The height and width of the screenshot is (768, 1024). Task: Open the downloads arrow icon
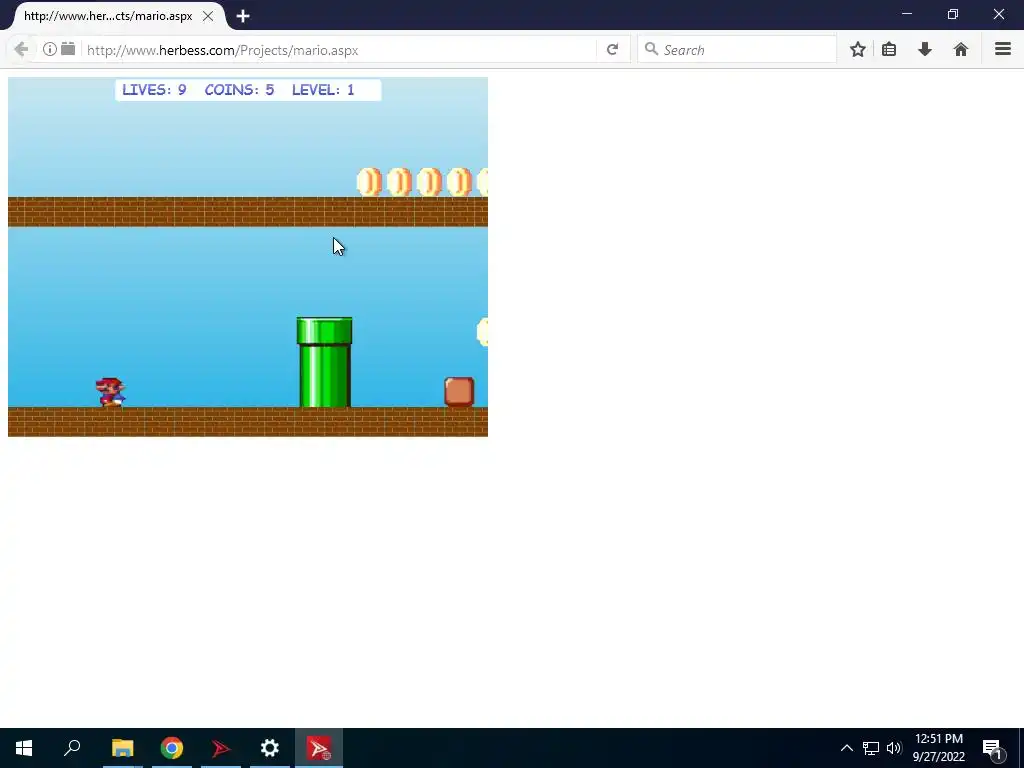click(x=925, y=50)
